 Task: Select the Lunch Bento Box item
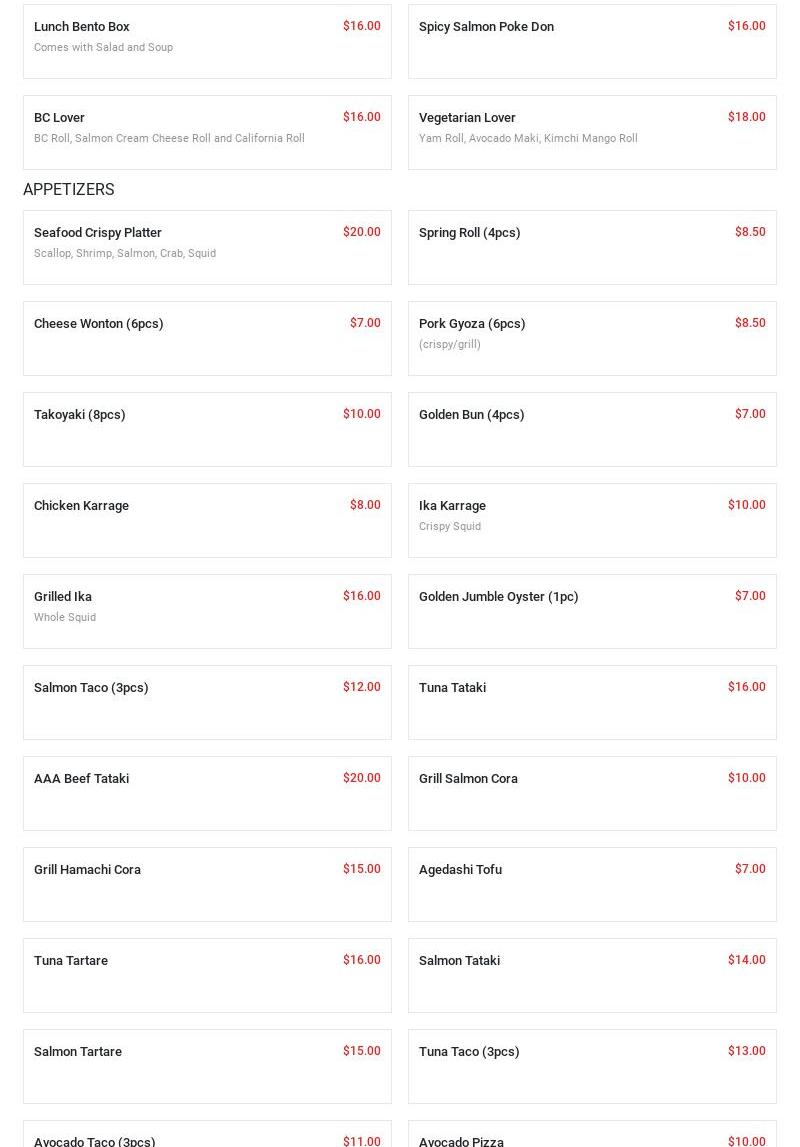click(207, 41)
